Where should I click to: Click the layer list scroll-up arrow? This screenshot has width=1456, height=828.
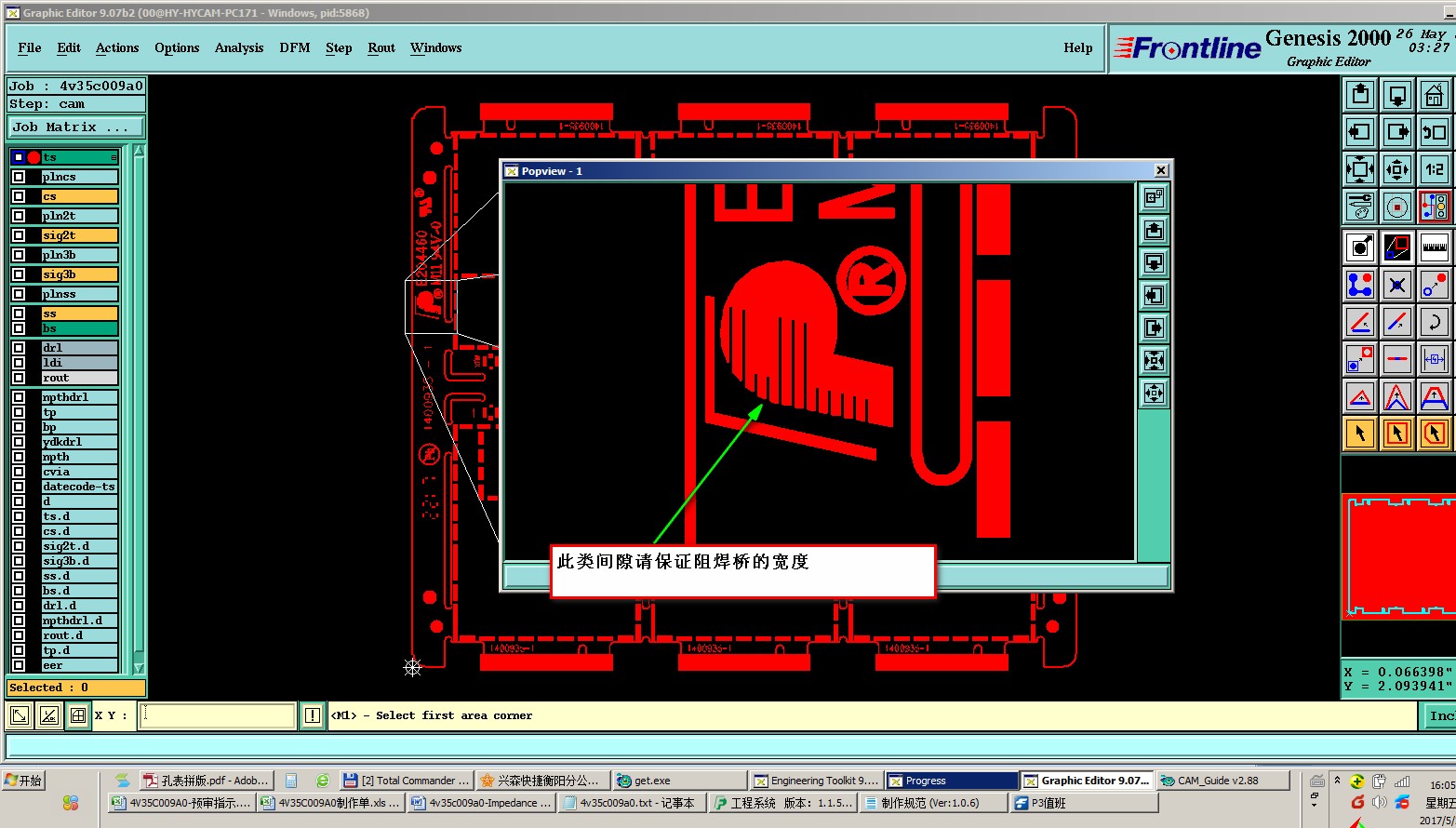click(140, 151)
